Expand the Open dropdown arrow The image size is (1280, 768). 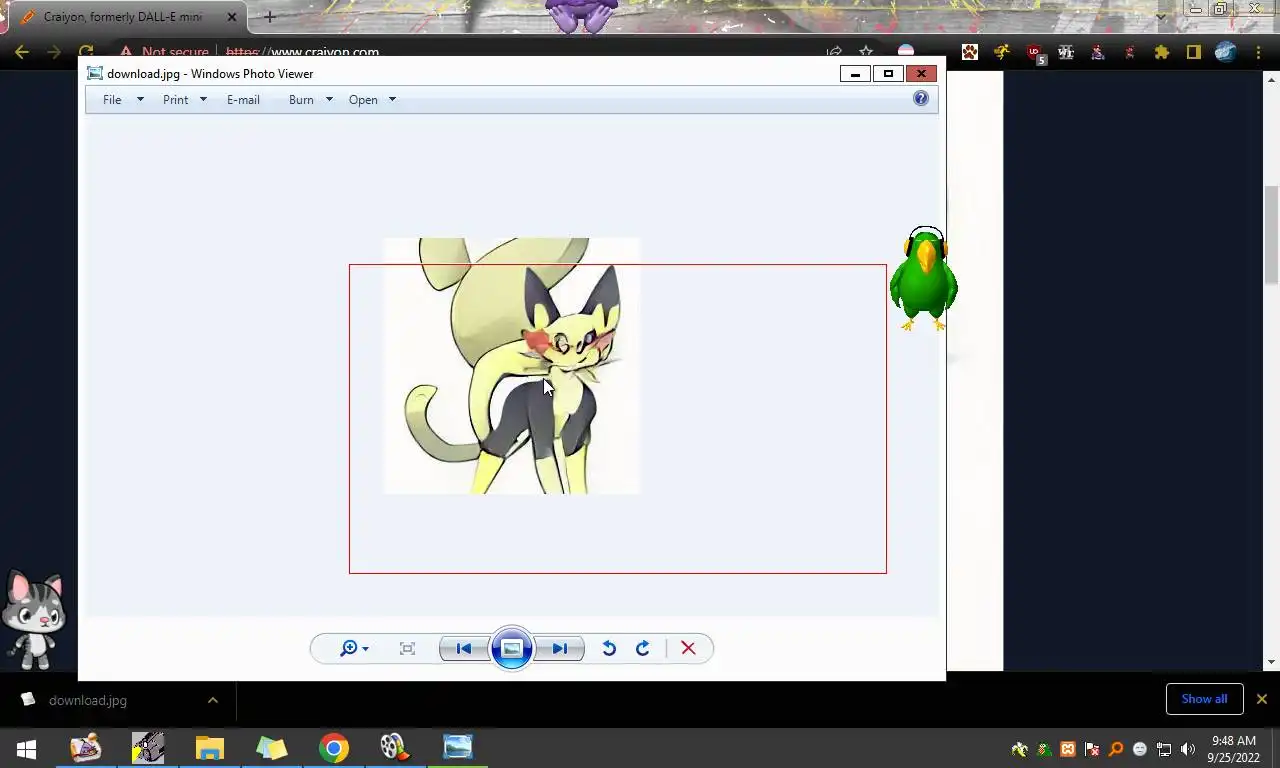pos(392,100)
